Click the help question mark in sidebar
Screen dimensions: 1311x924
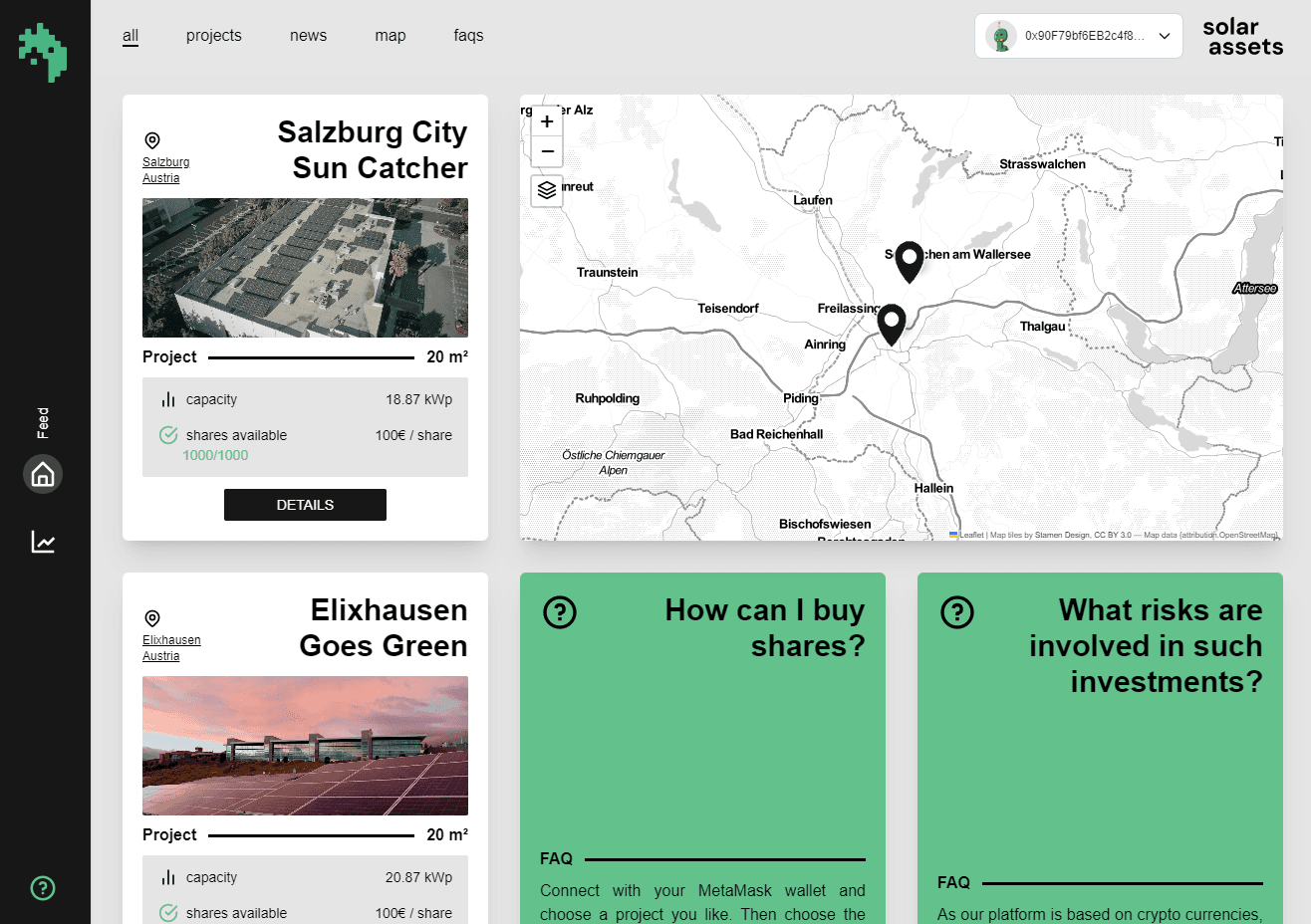click(43, 887)
